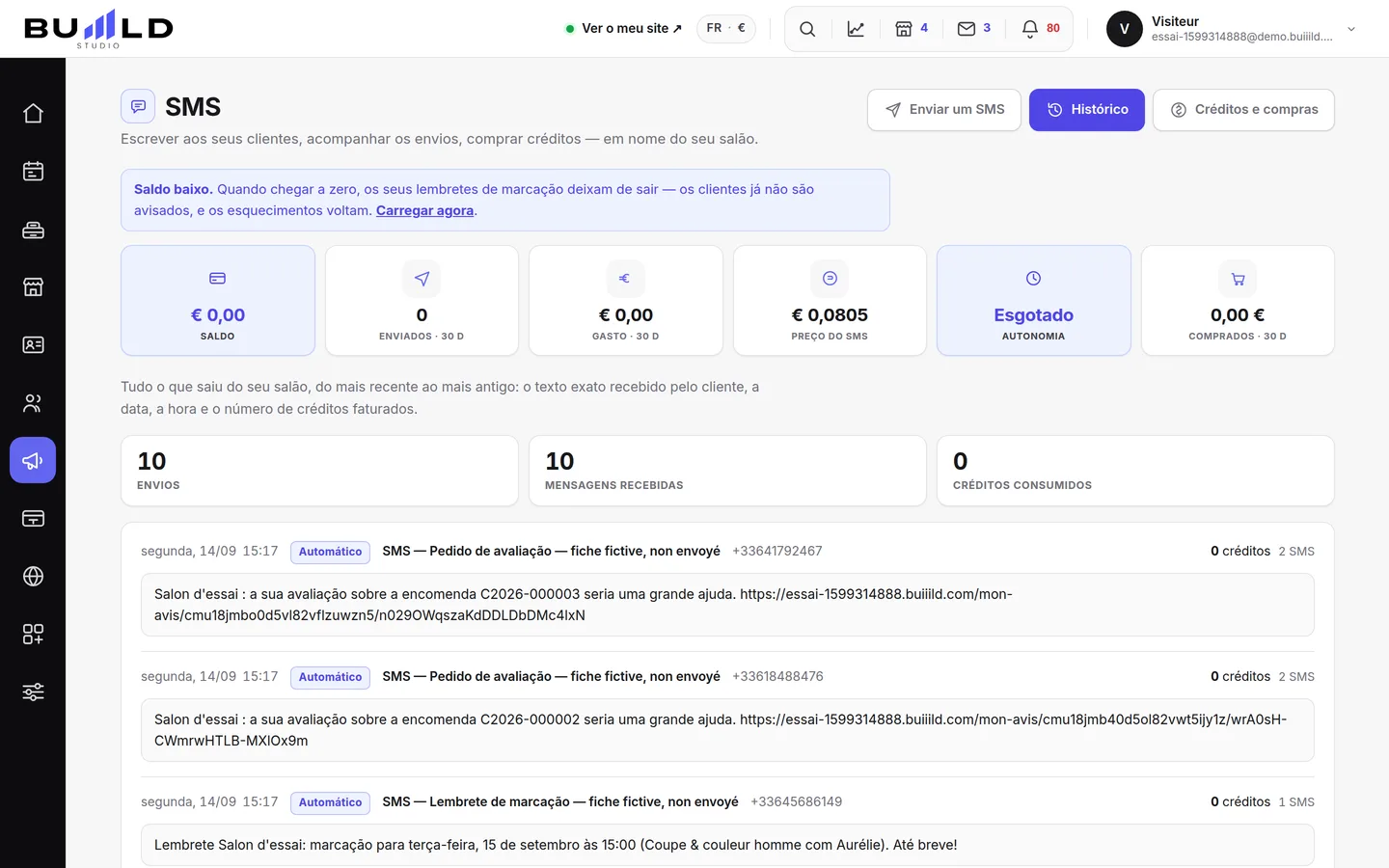Follow the Ver o meu site link
The image size is (1389, 868).
tap(624, 29)
